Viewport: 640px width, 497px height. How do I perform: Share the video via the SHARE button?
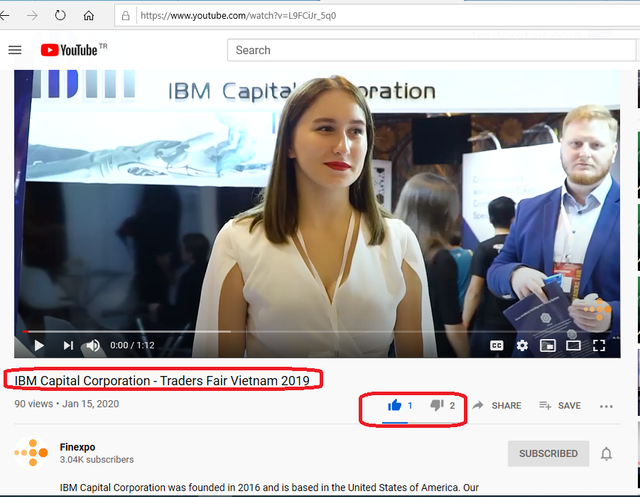pos(497,406)
